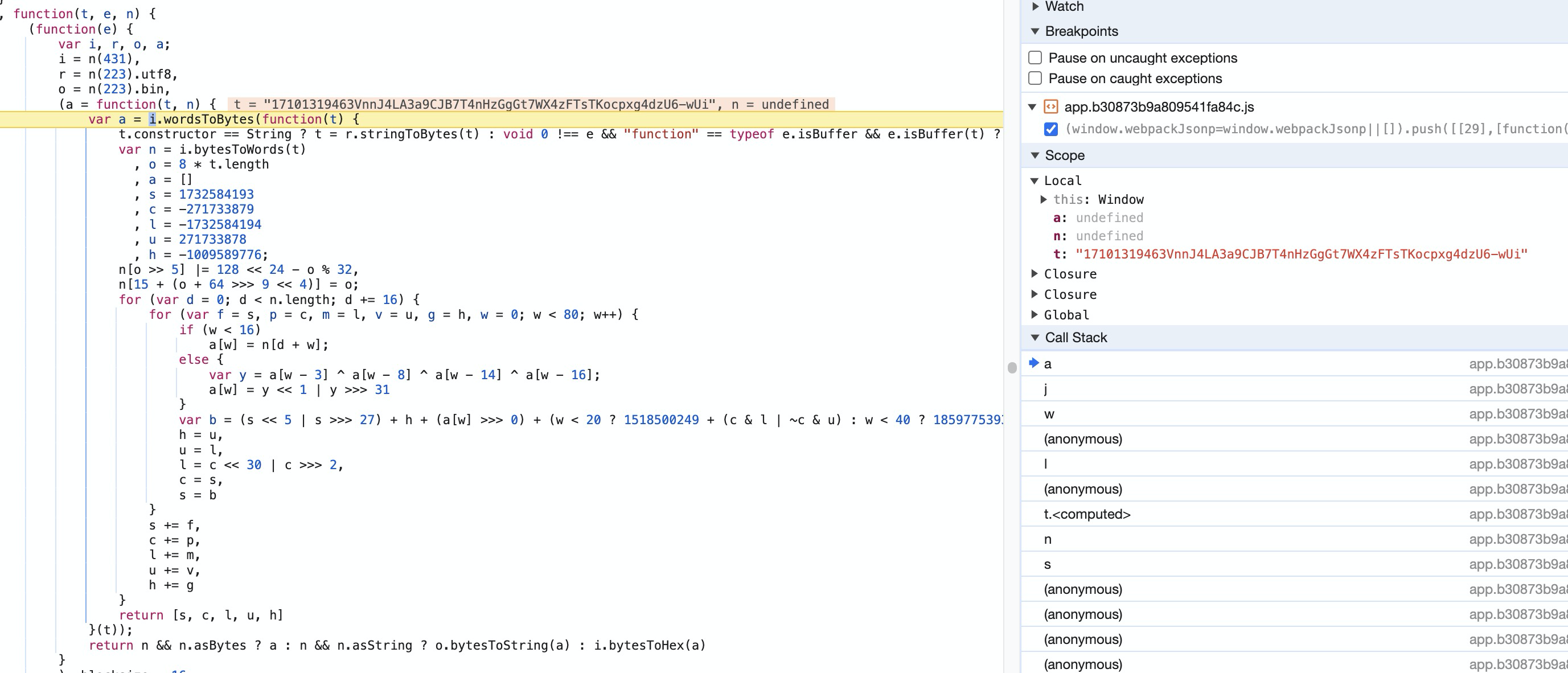Collapse the Breakpoints section
The image size is (1568, 673).
(x=1035, y=31)
